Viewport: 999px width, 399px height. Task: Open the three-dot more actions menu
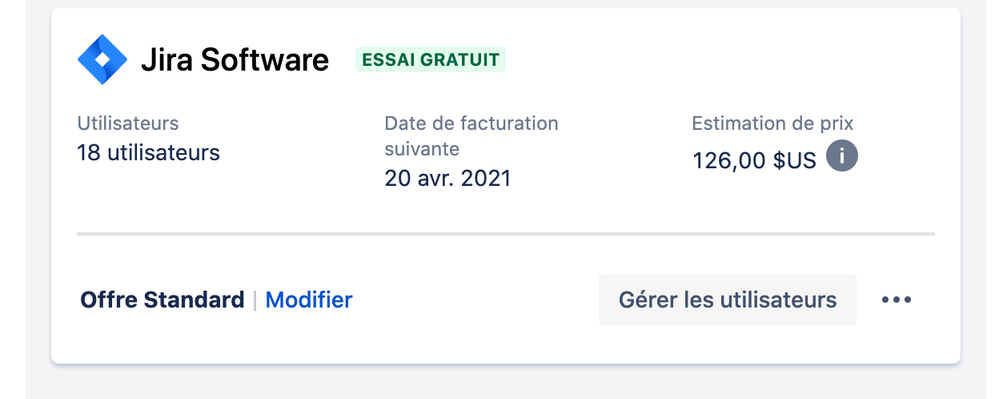(896, 300)
